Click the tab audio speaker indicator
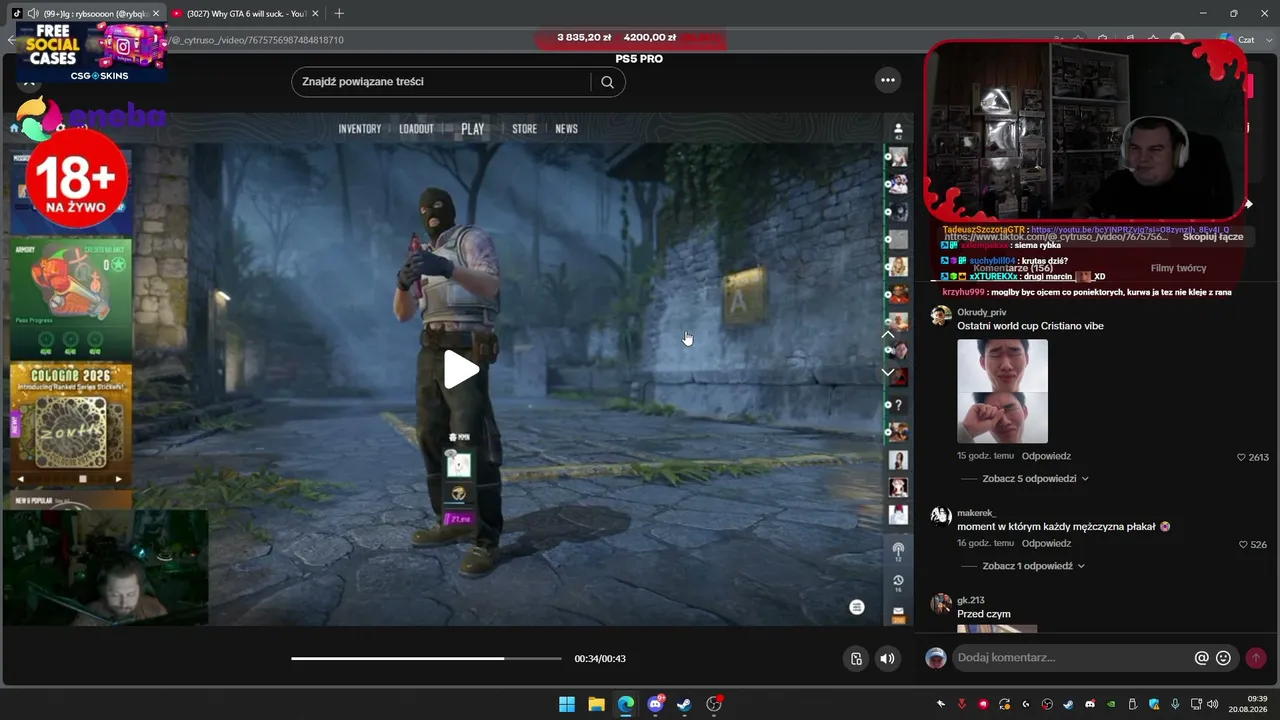Screen dimensions: 1280x720 pos(33,13)
